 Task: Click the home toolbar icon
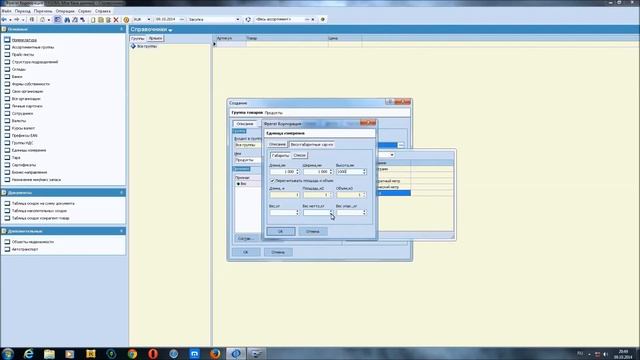point(42,20)
